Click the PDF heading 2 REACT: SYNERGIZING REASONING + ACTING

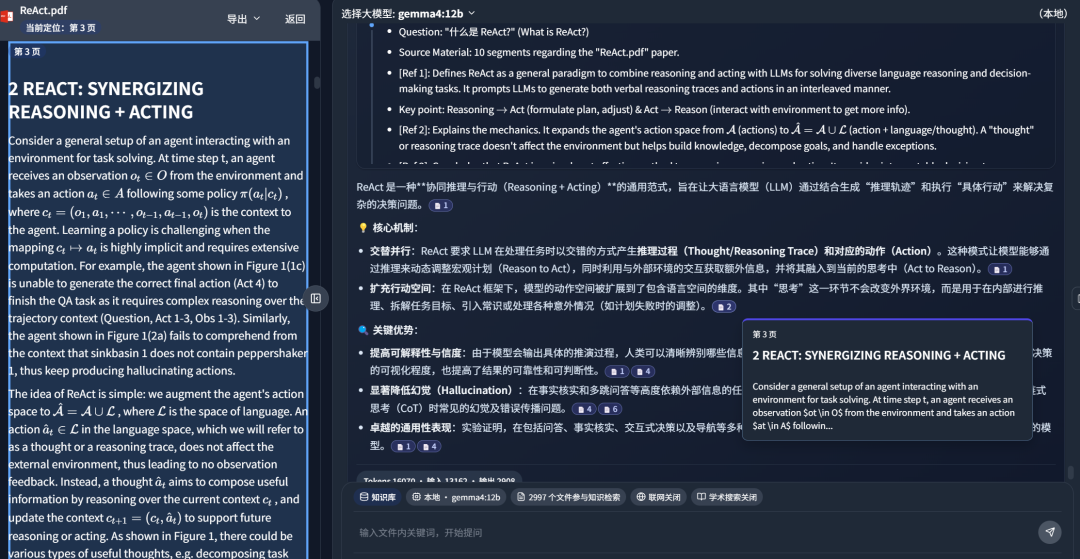pyautogui.click(x=107, y=100)
